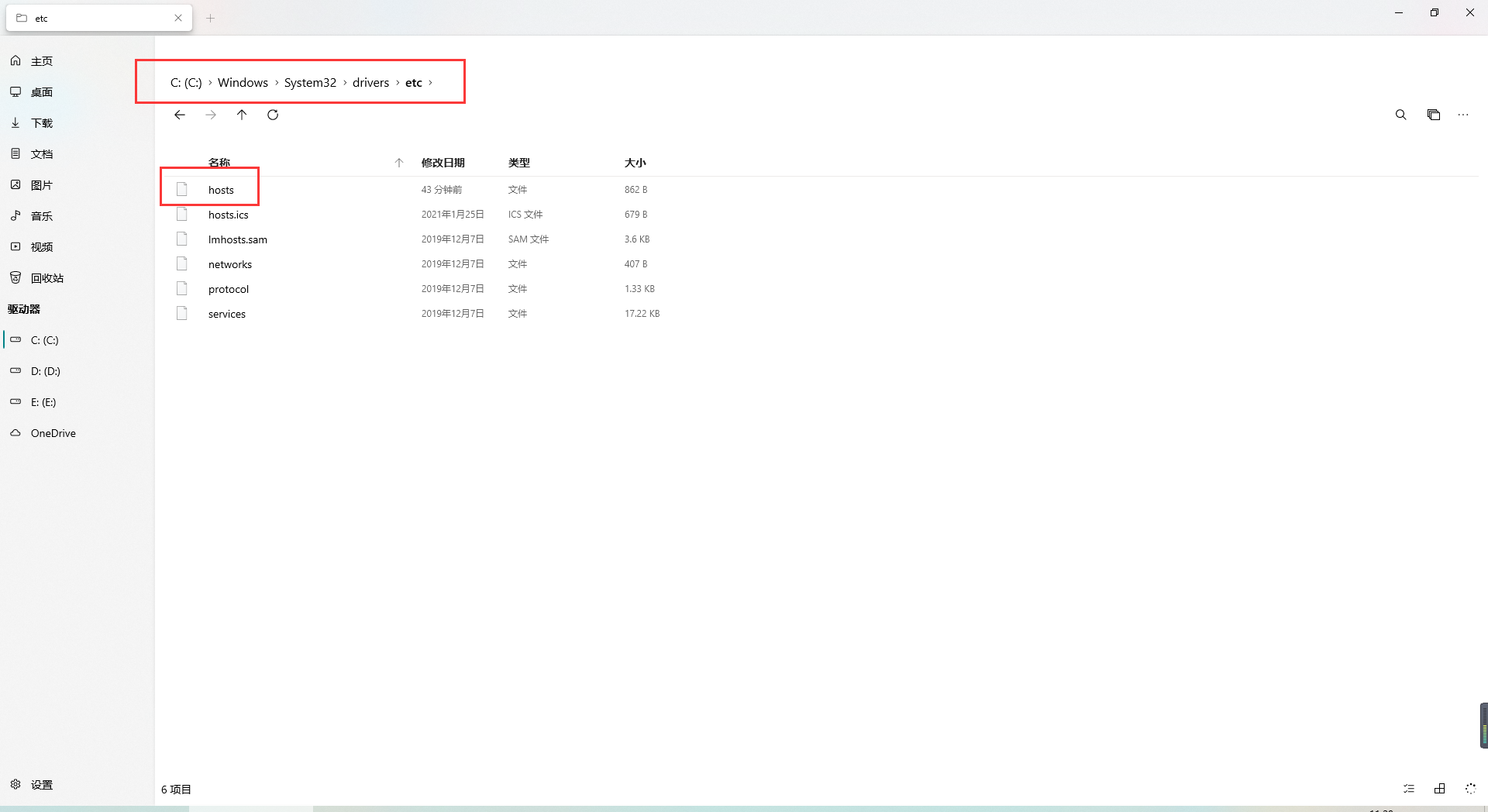The width and height of the screenshot is (1488, 812).
Task: Expand chevron after Windows breadcrumb
Action: pyautogui.click(x=277, y=83)
